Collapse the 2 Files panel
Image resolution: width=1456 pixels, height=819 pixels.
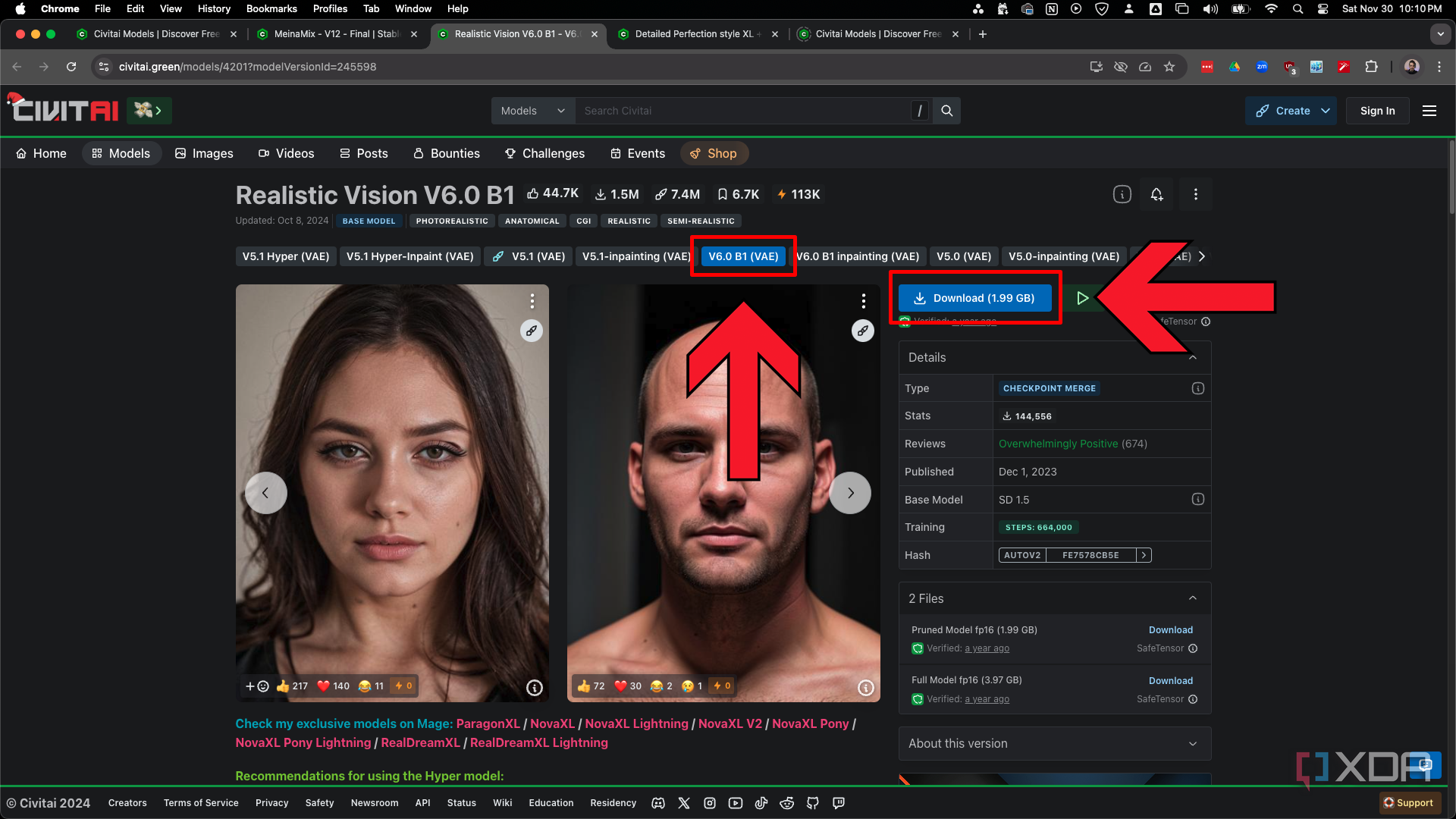1193,598
